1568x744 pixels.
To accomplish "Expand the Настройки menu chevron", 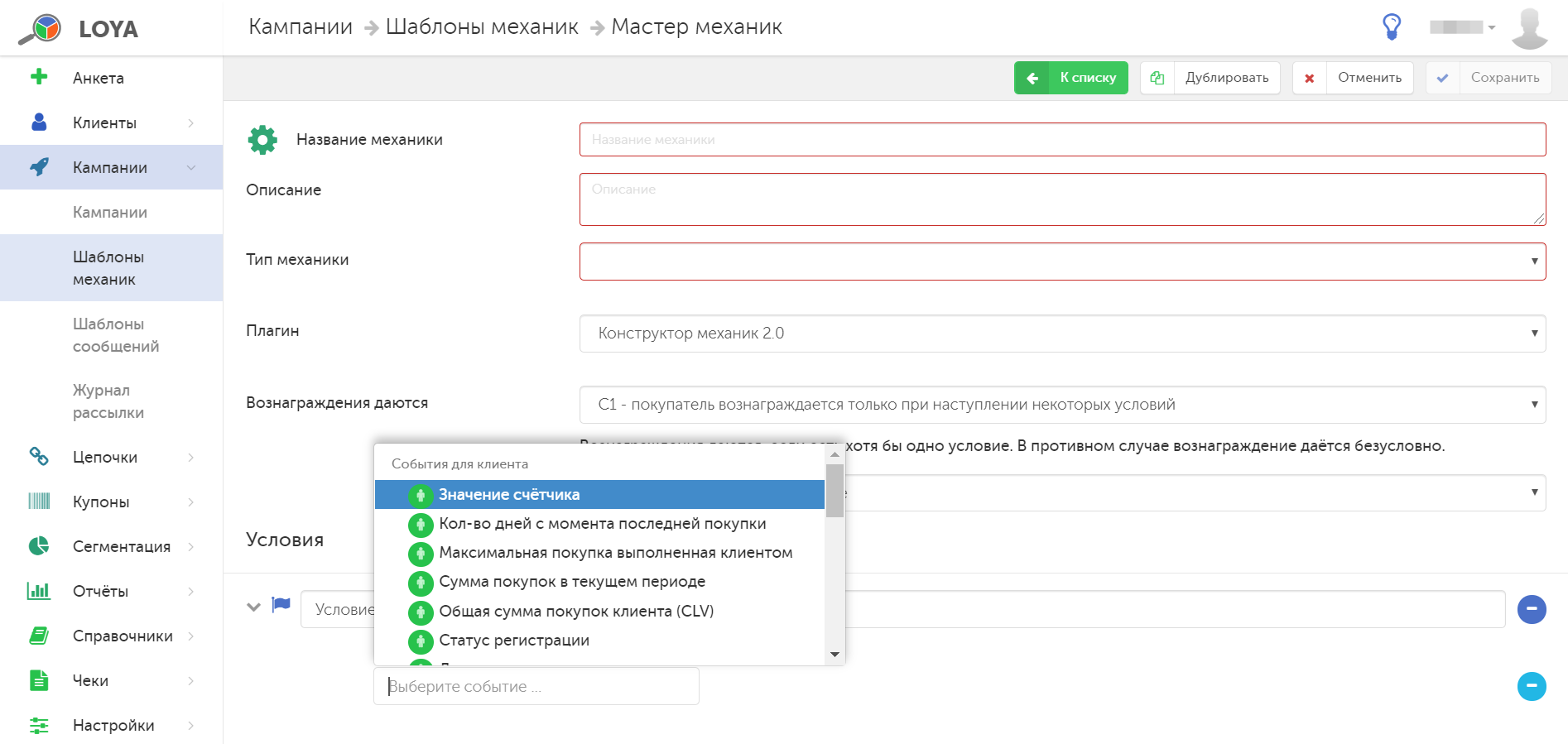I will 191,725.
